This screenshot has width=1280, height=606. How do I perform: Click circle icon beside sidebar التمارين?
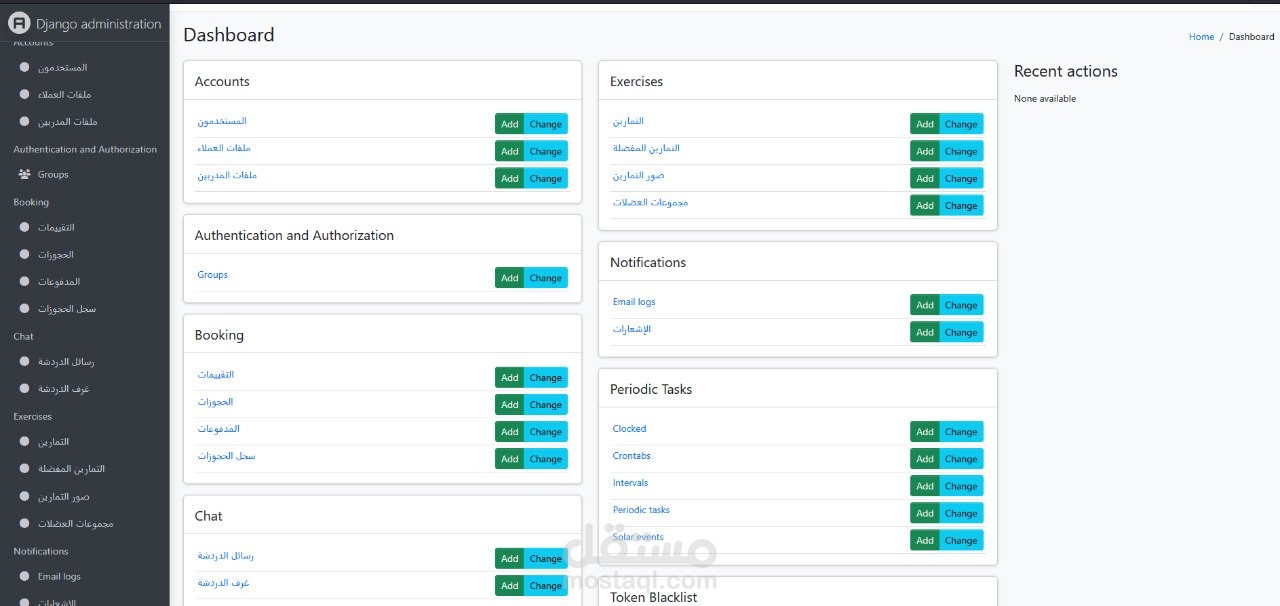(24, 442)
